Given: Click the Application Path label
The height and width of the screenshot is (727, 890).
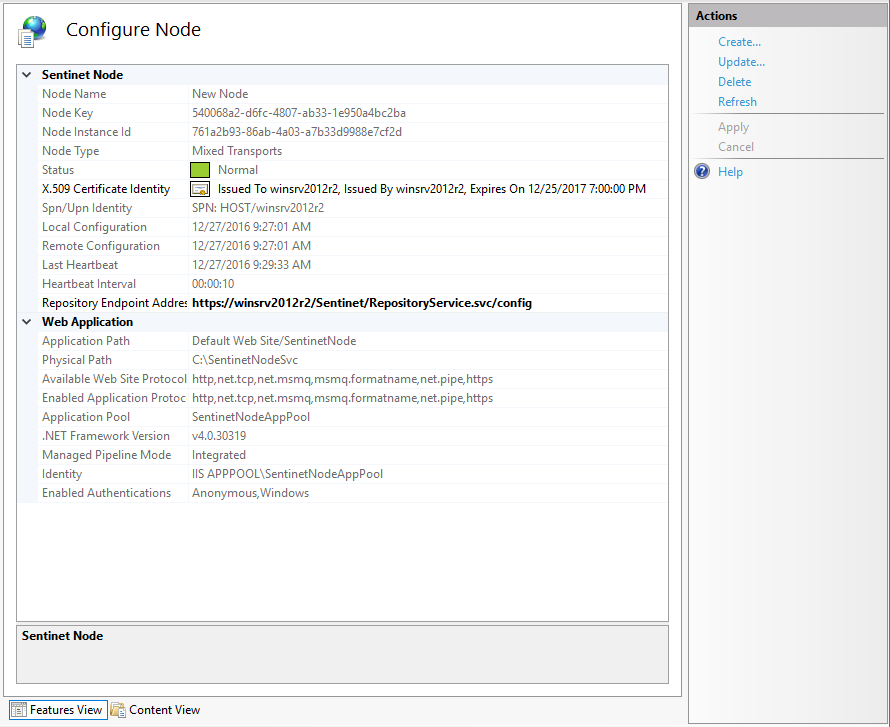Looking at the screenshot, I should [x=86, y=341].
